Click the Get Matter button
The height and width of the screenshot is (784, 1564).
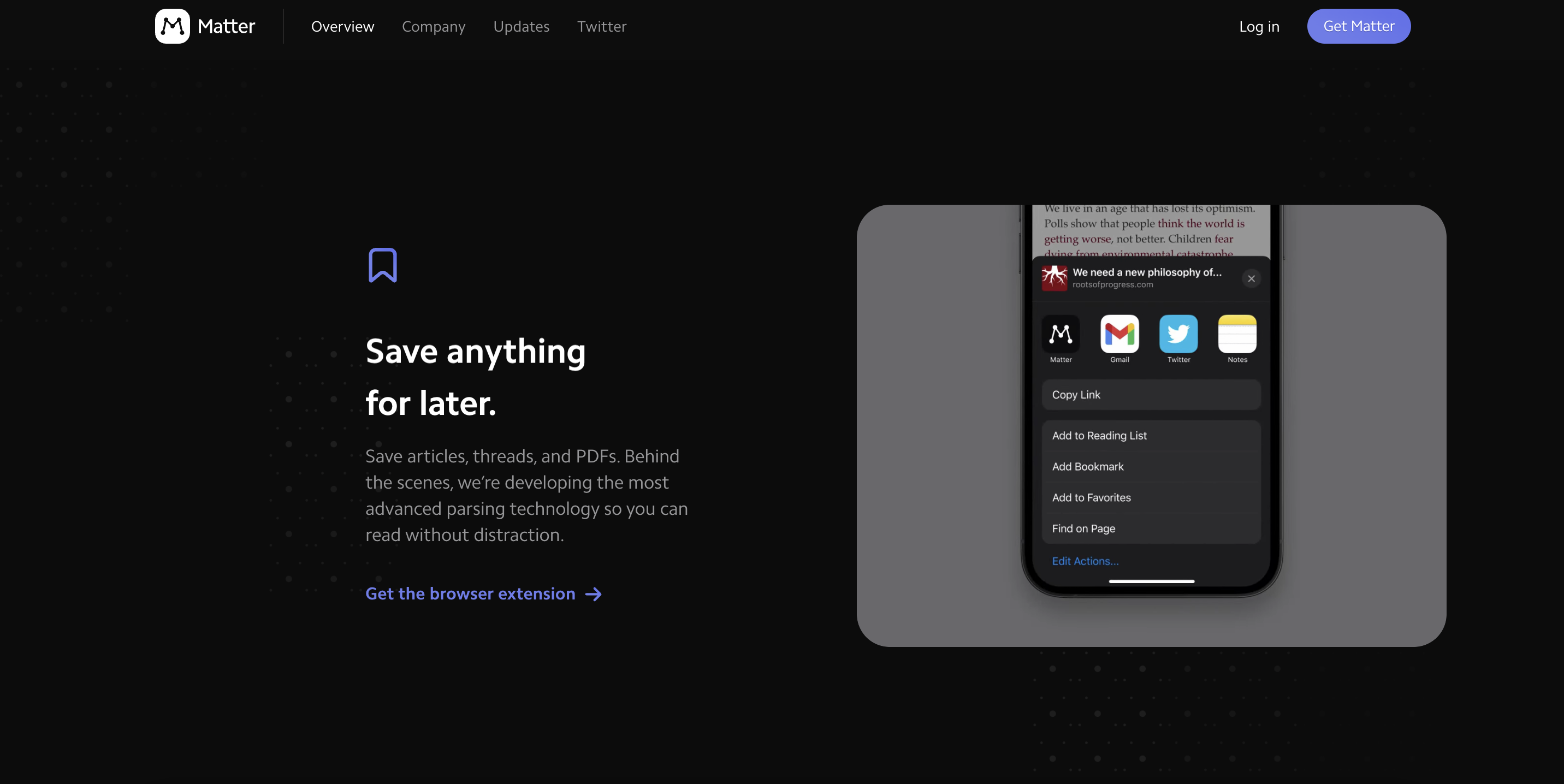pyautogui.click(x=1359, y=26)
